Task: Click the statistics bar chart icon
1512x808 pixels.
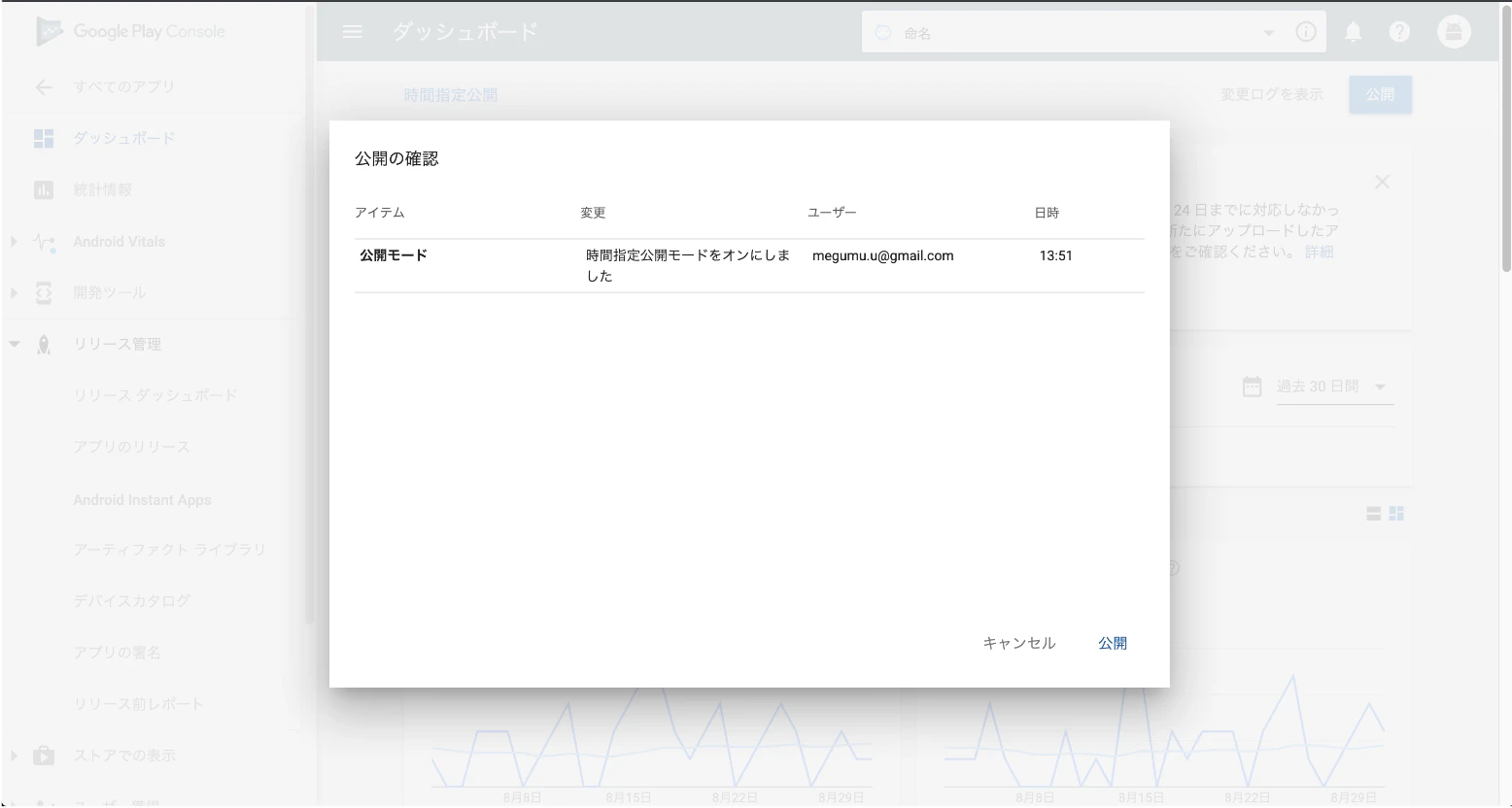Action: pyautogui.click(x=44, y=189)
